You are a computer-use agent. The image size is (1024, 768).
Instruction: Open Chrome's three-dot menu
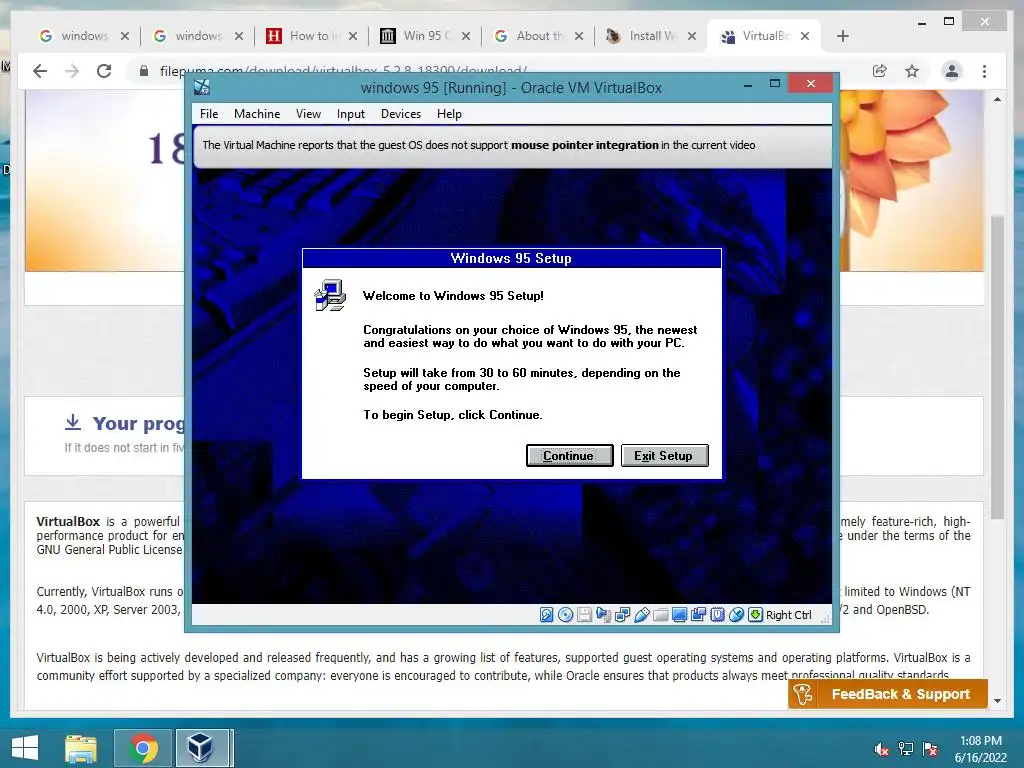(x=984, y=71)
